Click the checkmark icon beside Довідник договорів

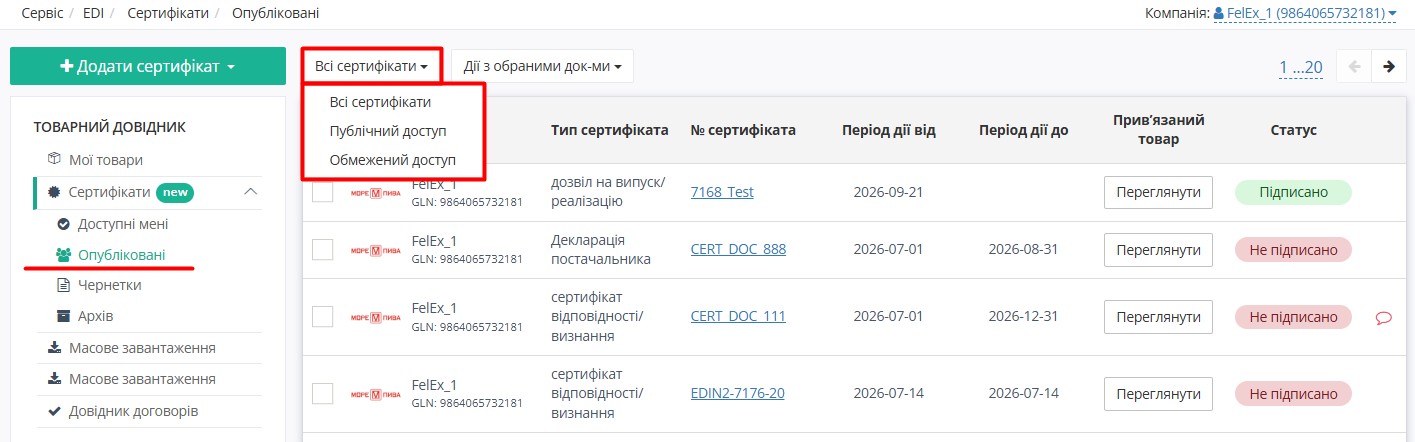pyautogui.click(x=55, y=411)
